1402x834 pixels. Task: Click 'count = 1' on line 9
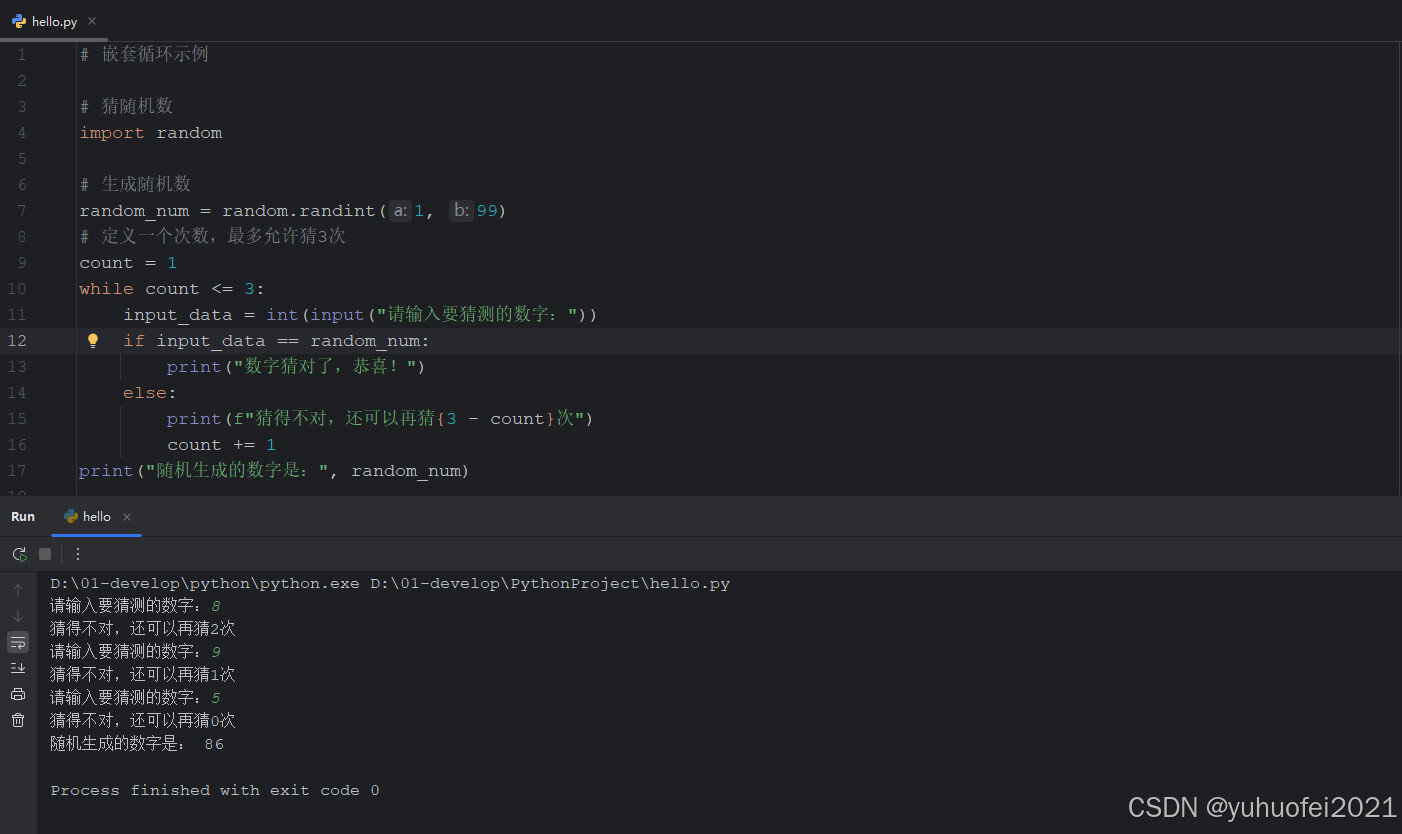(x=128, y=263)
